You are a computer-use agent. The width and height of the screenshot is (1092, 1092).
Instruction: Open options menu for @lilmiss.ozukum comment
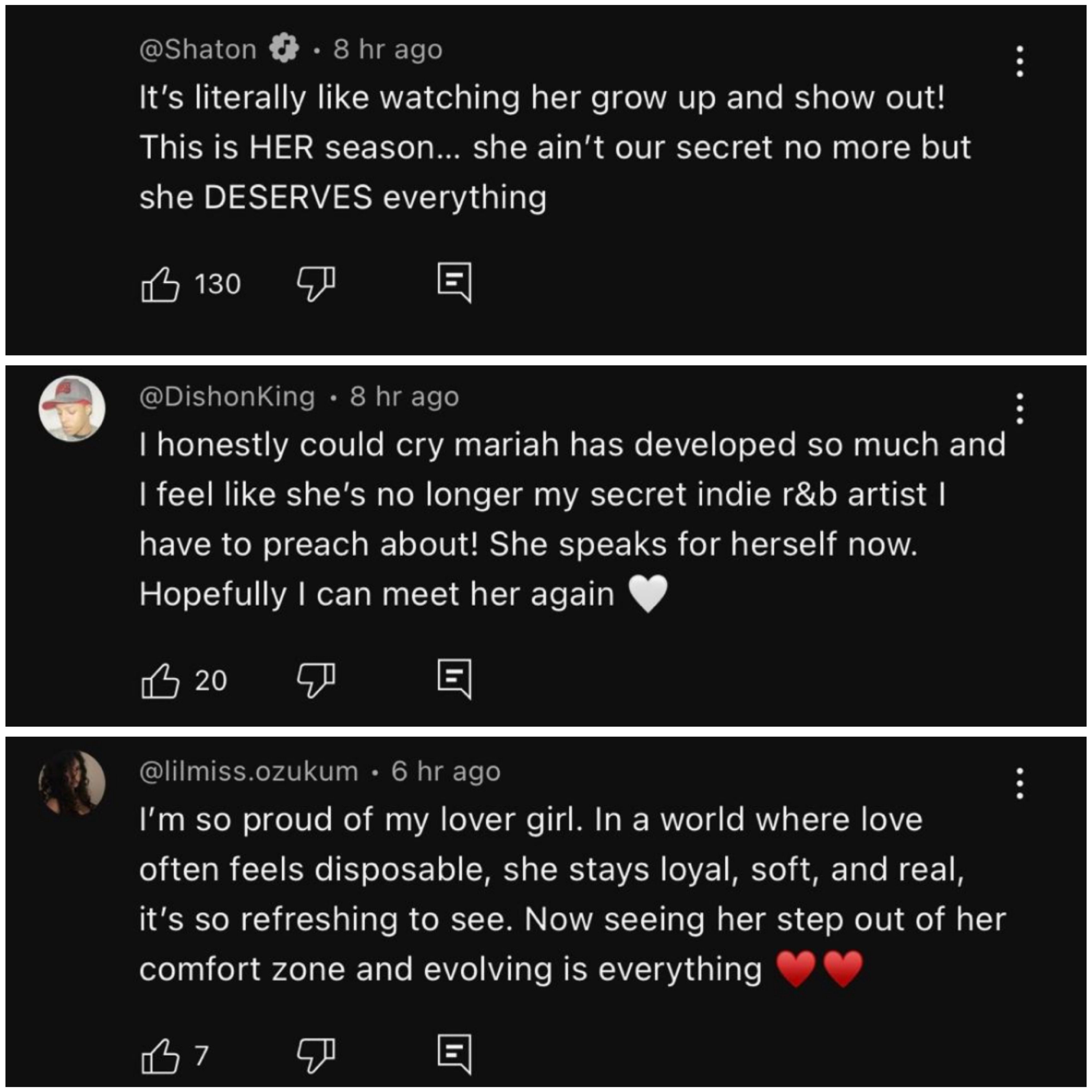(x=1020, y=783)
